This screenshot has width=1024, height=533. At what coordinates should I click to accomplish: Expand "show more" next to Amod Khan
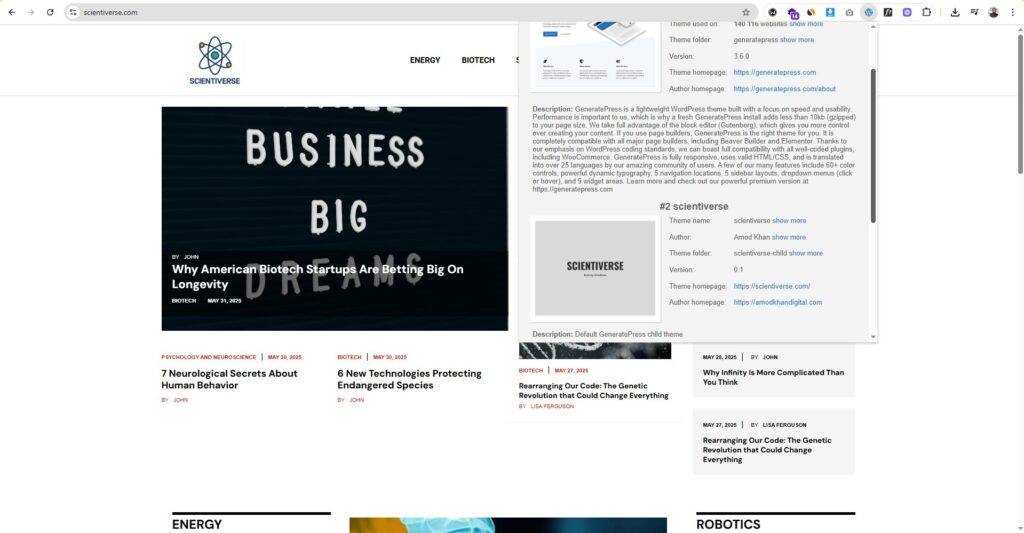click(x=788, y=237)
